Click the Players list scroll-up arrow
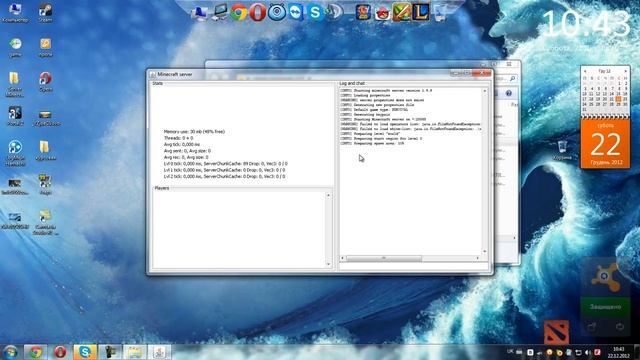The height and width of the screenshot is (360, 640). coord(328,196)
